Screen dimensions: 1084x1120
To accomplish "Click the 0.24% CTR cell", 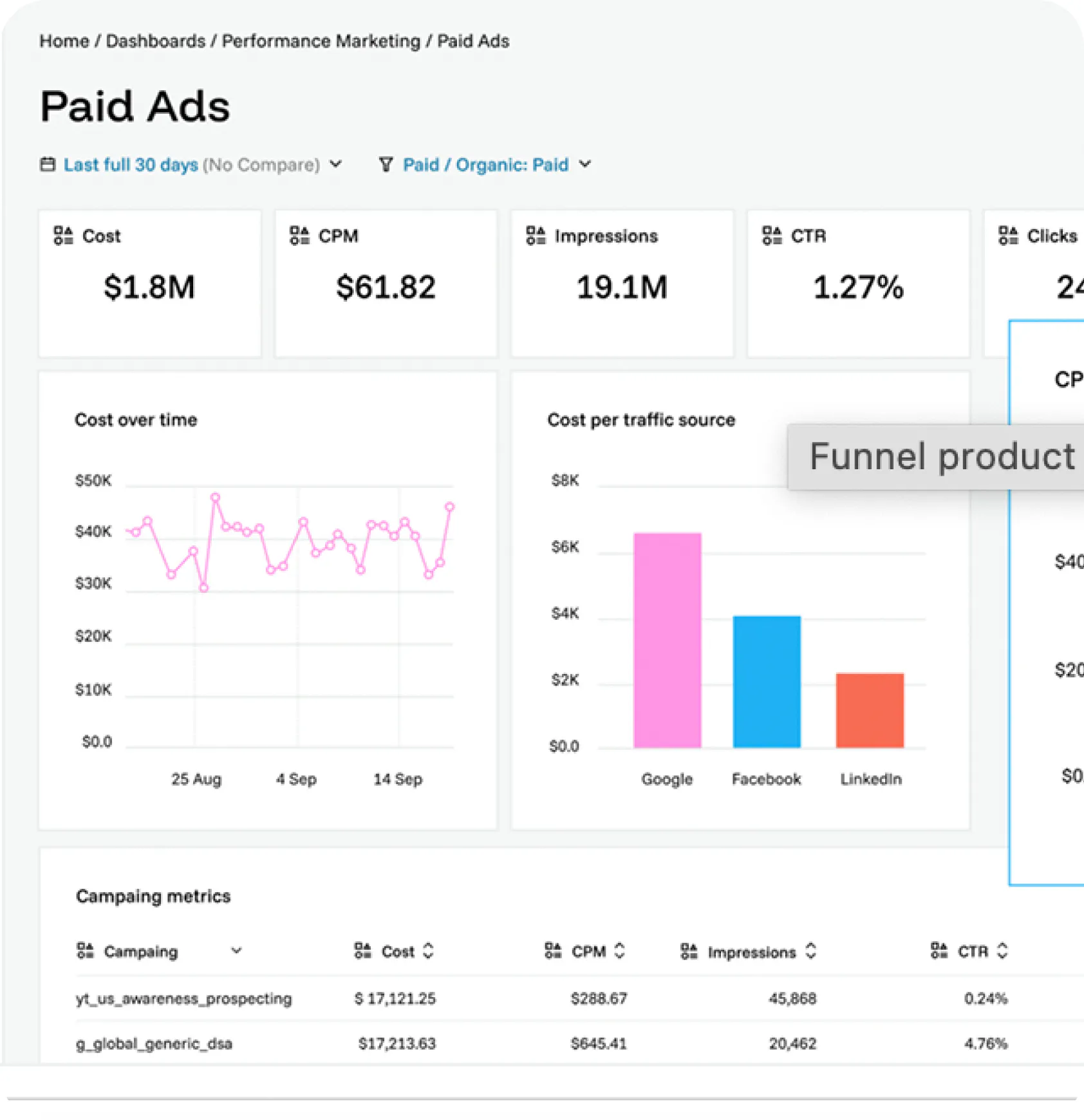I will [986, 998].
